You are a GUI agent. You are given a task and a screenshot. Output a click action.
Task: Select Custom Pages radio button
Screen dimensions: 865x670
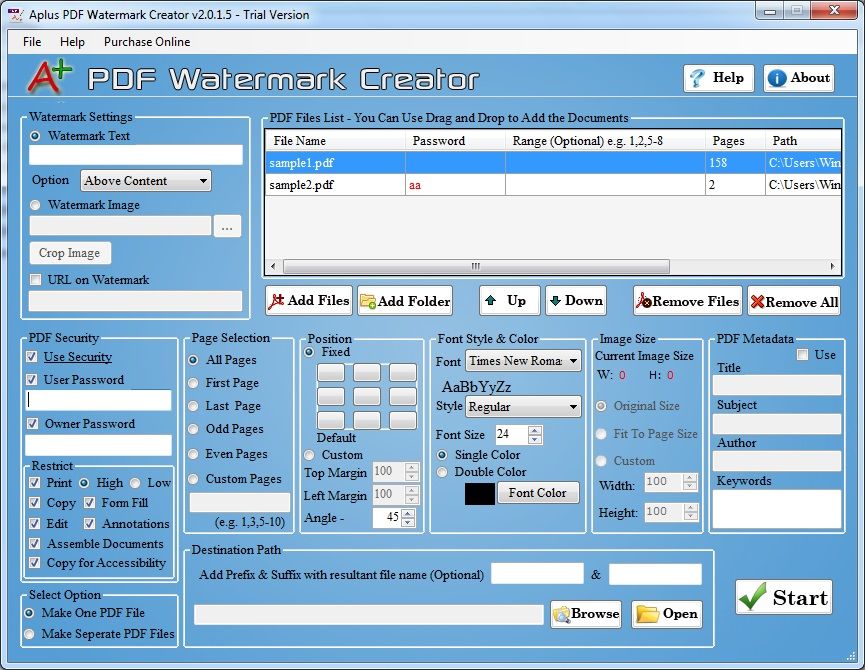click(x=193, y=479)
